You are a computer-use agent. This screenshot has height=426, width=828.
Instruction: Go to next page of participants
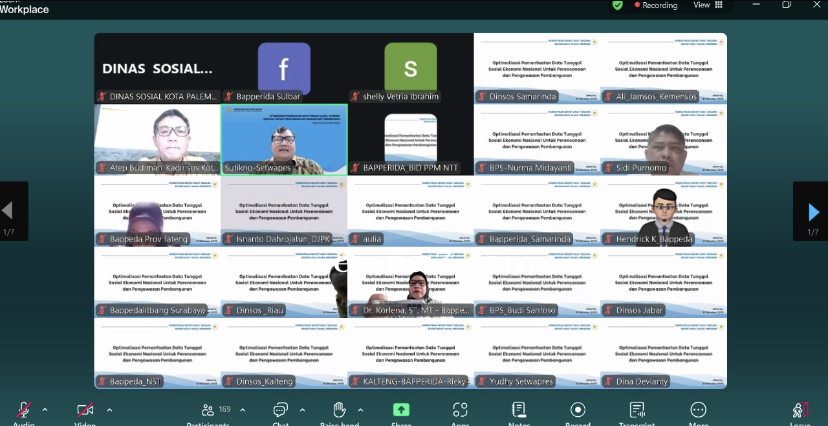click(813, 211)
